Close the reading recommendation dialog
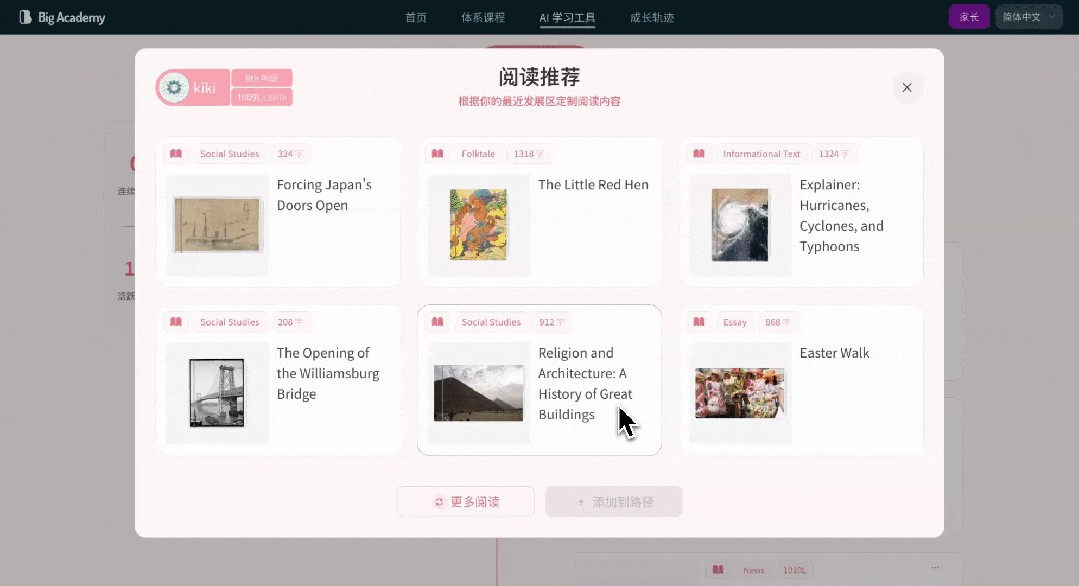This screenshot has height=586, width=1079. click(907, 88)
